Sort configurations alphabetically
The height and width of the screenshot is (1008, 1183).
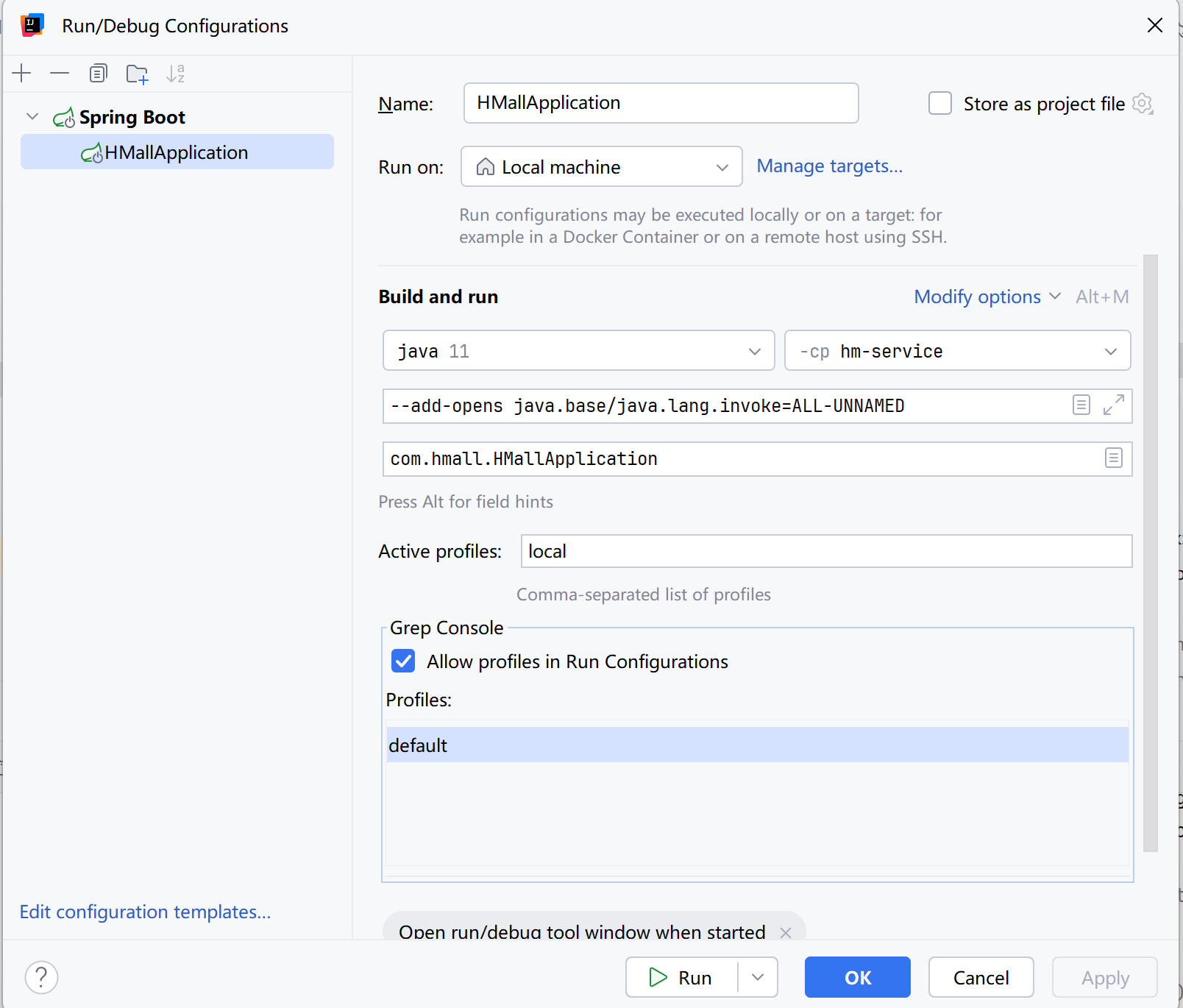pyautogui.click(x=175, y=74)
